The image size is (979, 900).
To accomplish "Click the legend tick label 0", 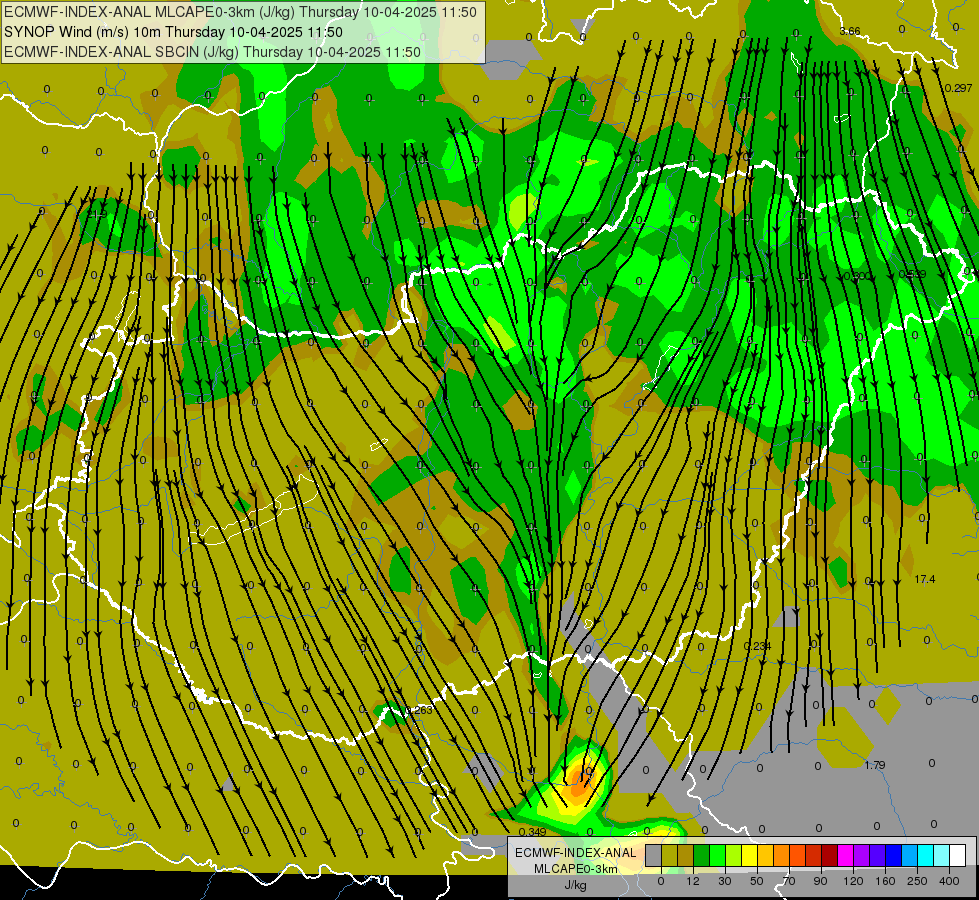I will (x=661, y=881).
